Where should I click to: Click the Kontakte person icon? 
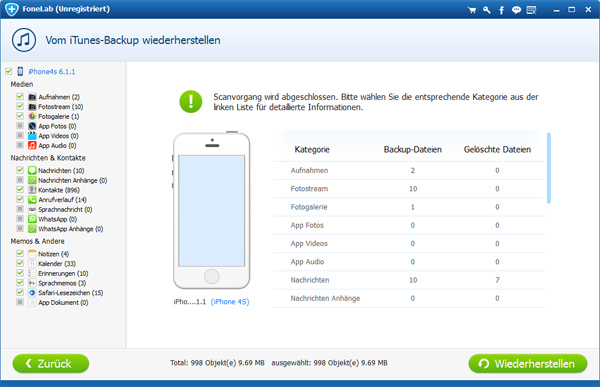click(x=32, y=189)
